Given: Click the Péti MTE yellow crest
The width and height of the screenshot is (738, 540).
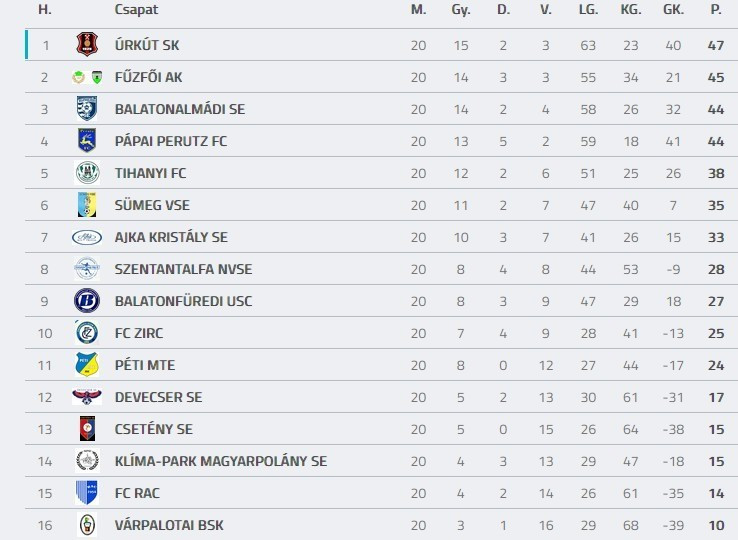Looking at the screenshot, I should pos(87,365).
